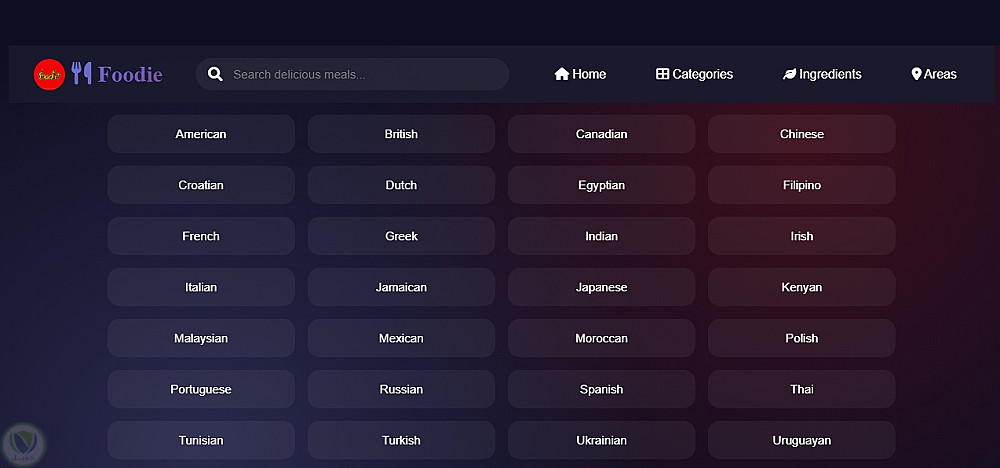Open the Foodie brand title link
This screenshot has width=1000, height=468.
[x=130, y=74]
